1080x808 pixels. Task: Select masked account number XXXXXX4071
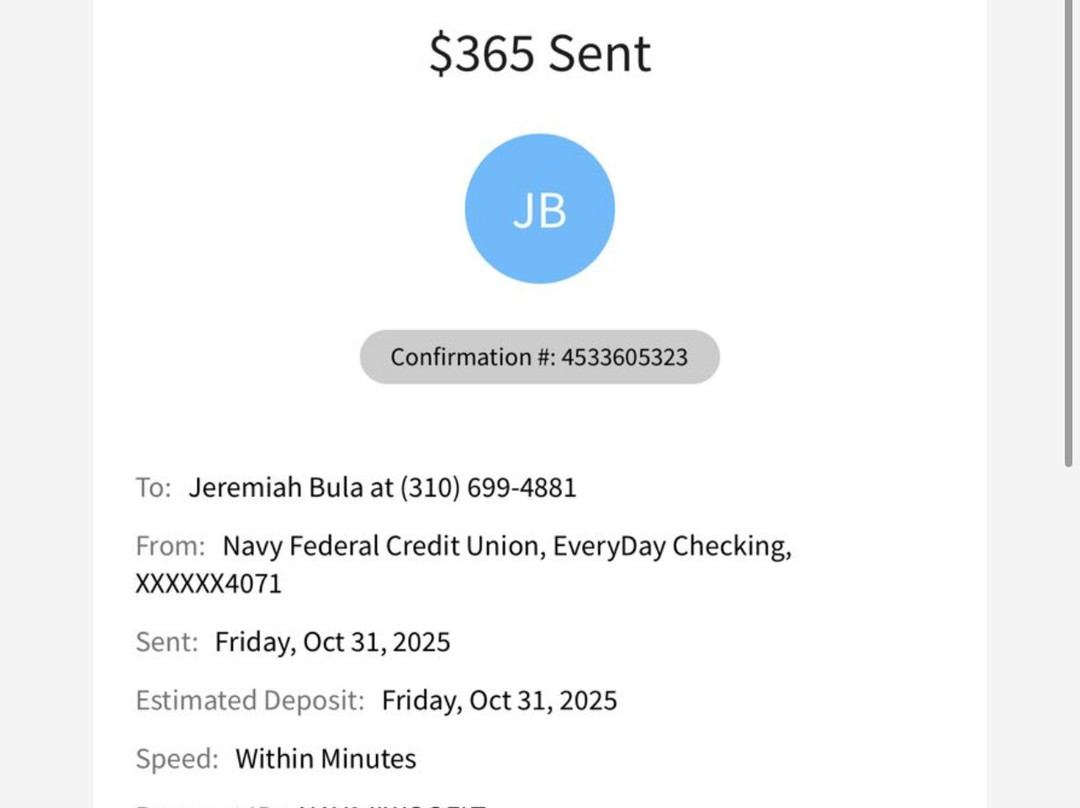[208, 583]
